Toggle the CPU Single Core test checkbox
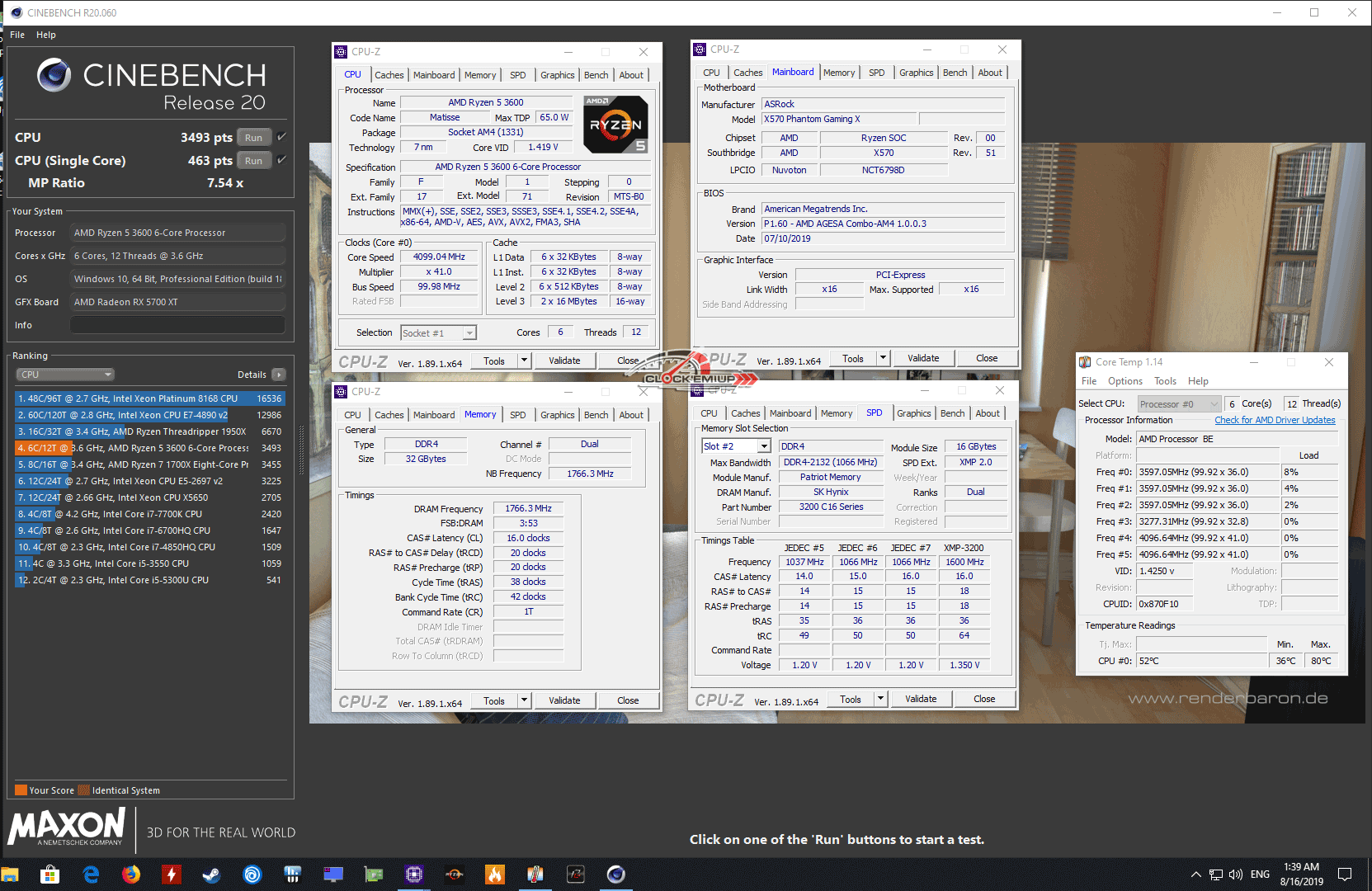 click(281, 160)
